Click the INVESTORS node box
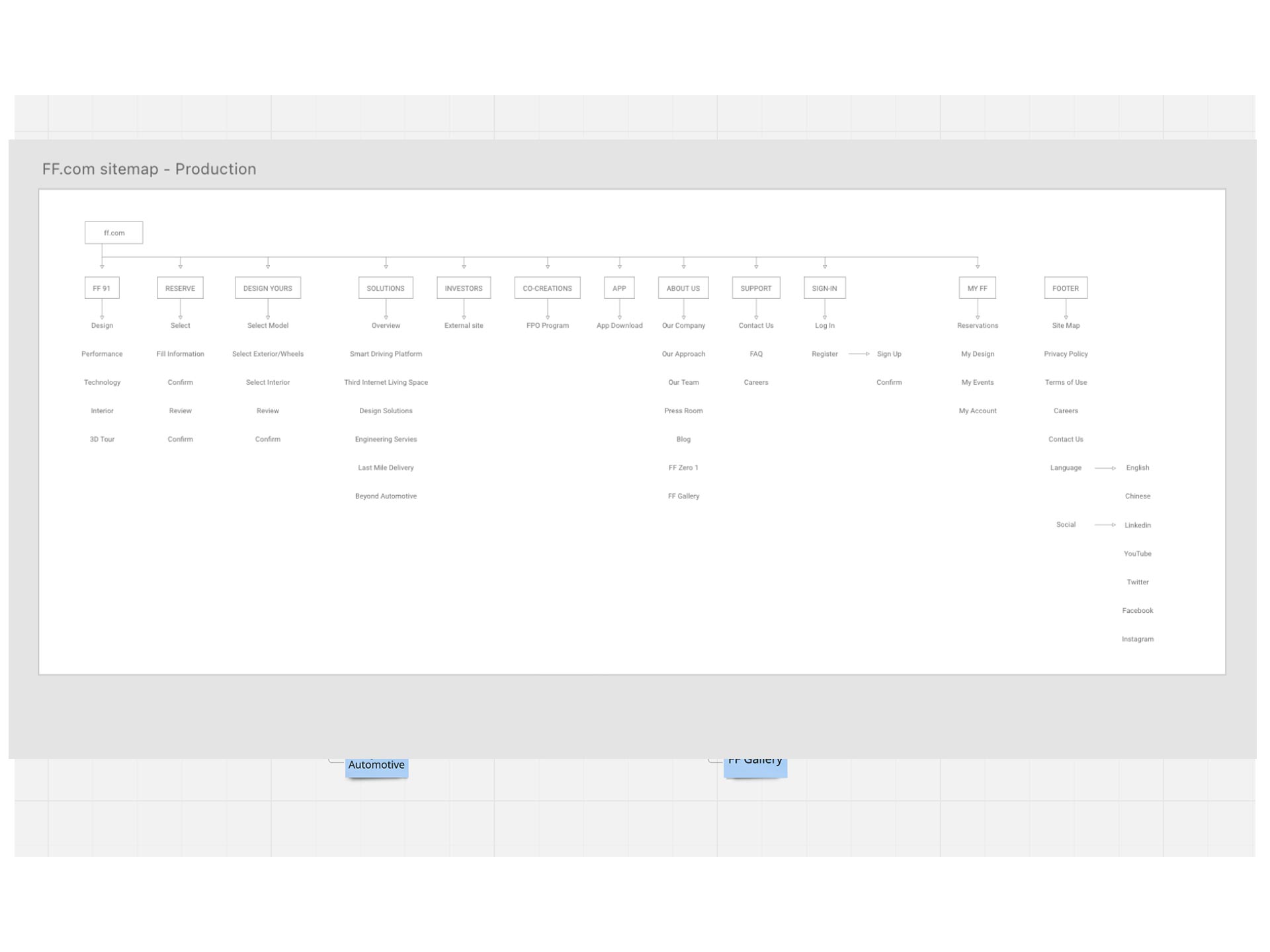1270x952 pixels. click(x=464, y=288)
